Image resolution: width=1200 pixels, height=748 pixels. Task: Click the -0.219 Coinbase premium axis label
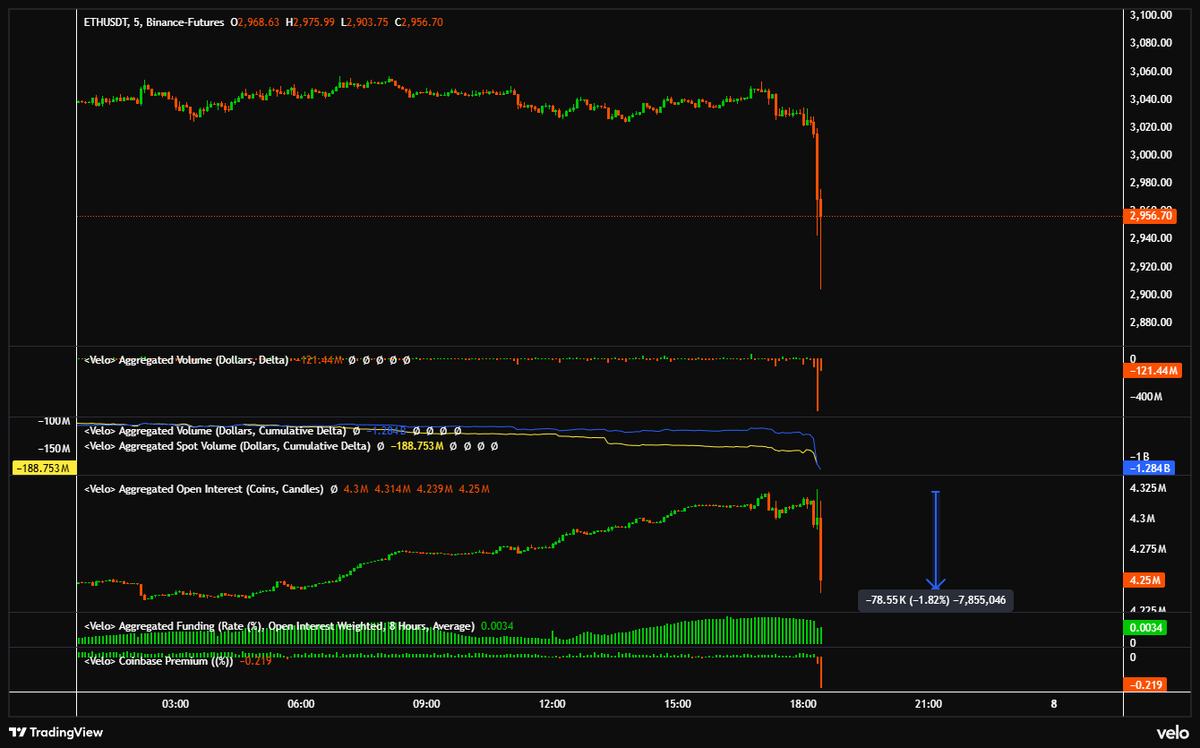tap(1146, 685)
